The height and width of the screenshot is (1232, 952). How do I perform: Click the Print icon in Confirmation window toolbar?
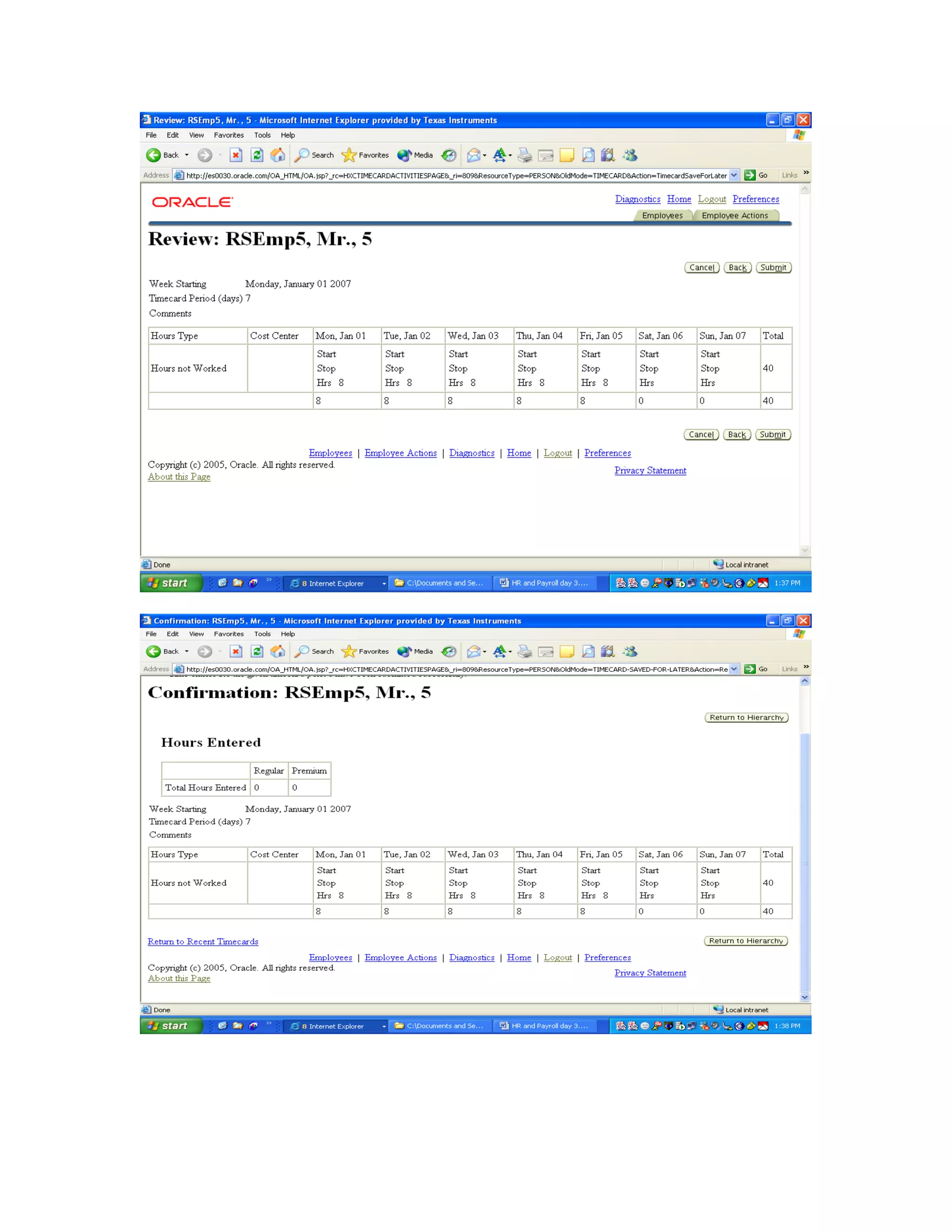click(524, 651)
